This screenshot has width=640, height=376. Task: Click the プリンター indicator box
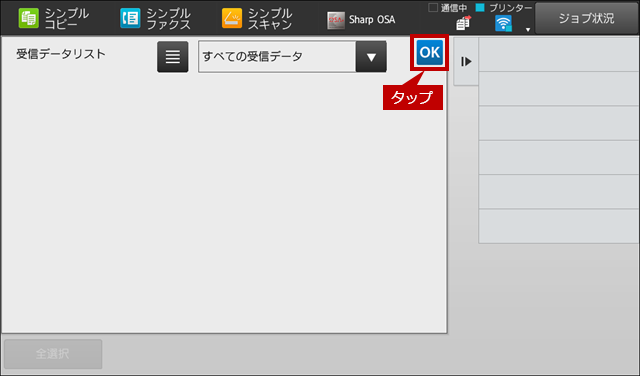pos(480,7)
